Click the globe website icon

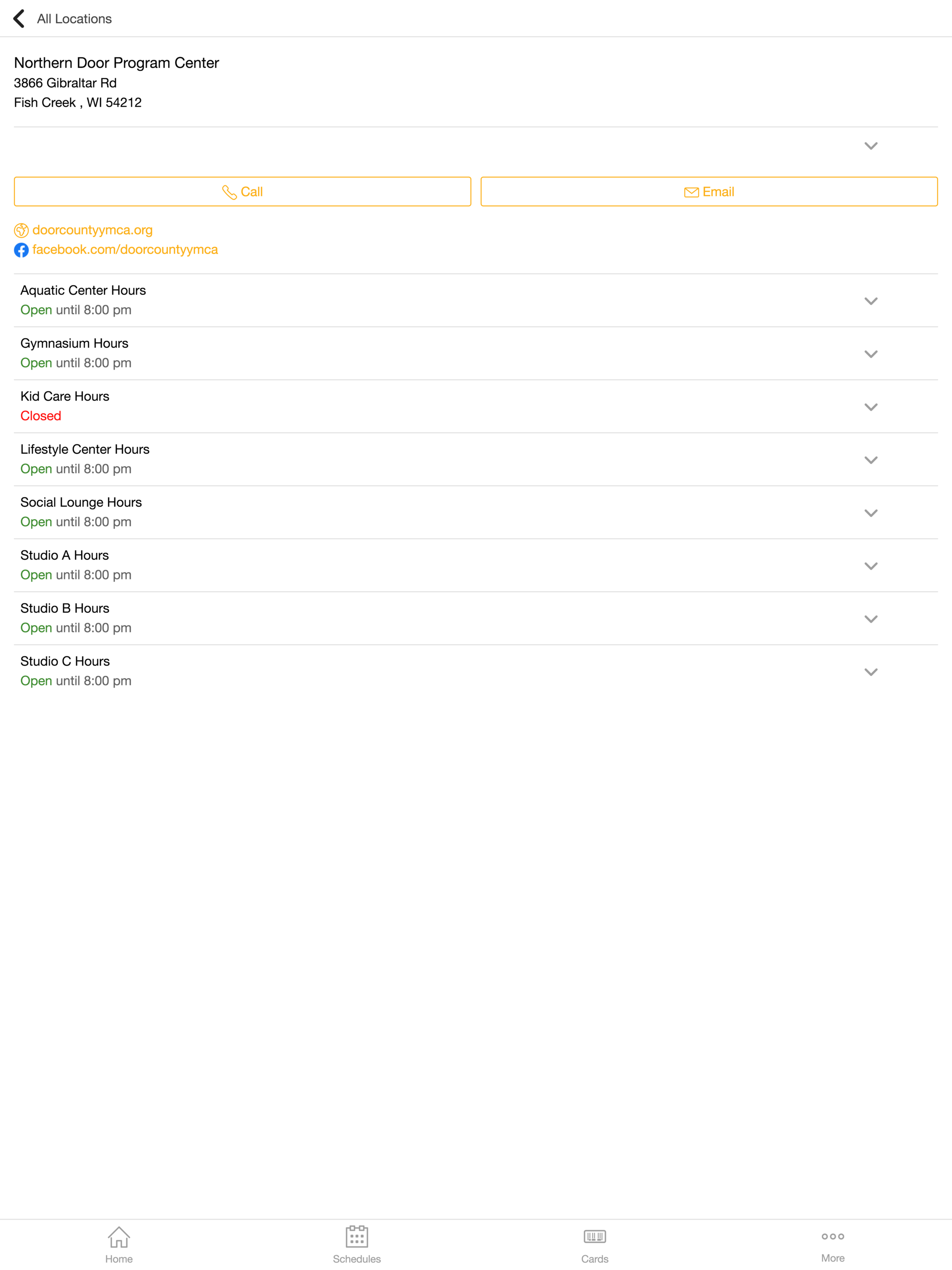click(x=21, y=230)
